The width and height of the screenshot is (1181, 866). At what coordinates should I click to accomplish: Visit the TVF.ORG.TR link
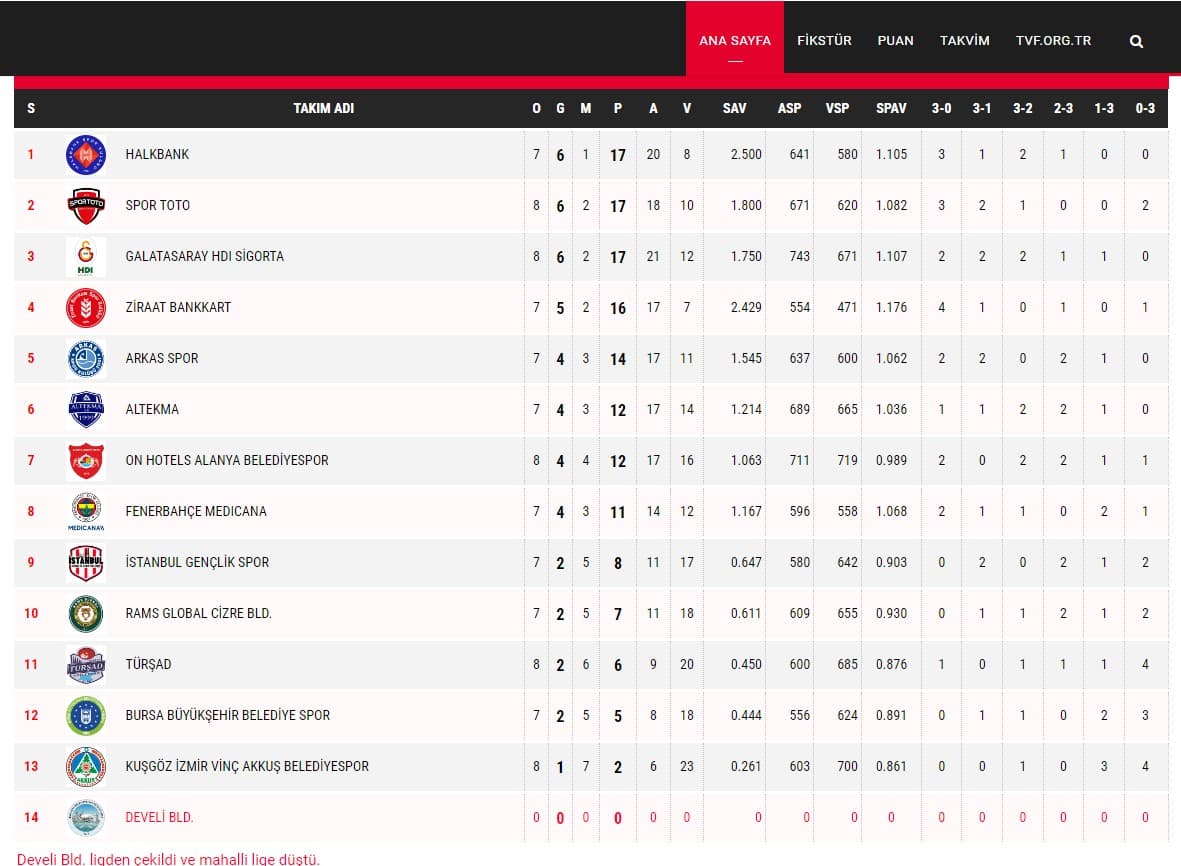(1053, 41)
